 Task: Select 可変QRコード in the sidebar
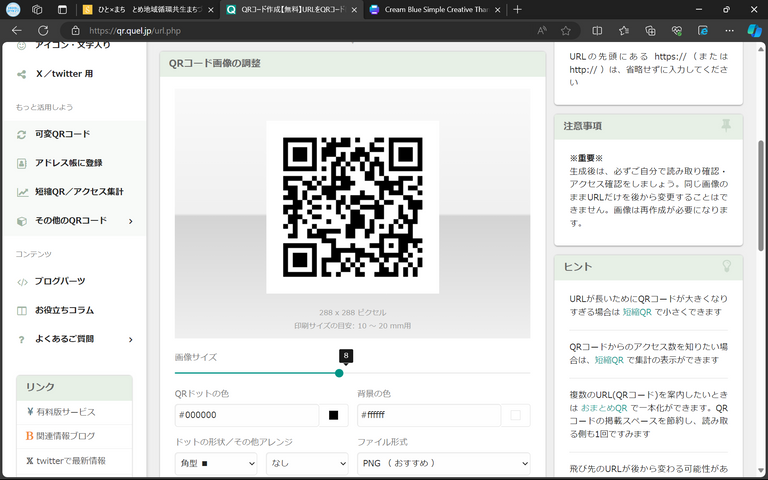(x=61, y=134)
